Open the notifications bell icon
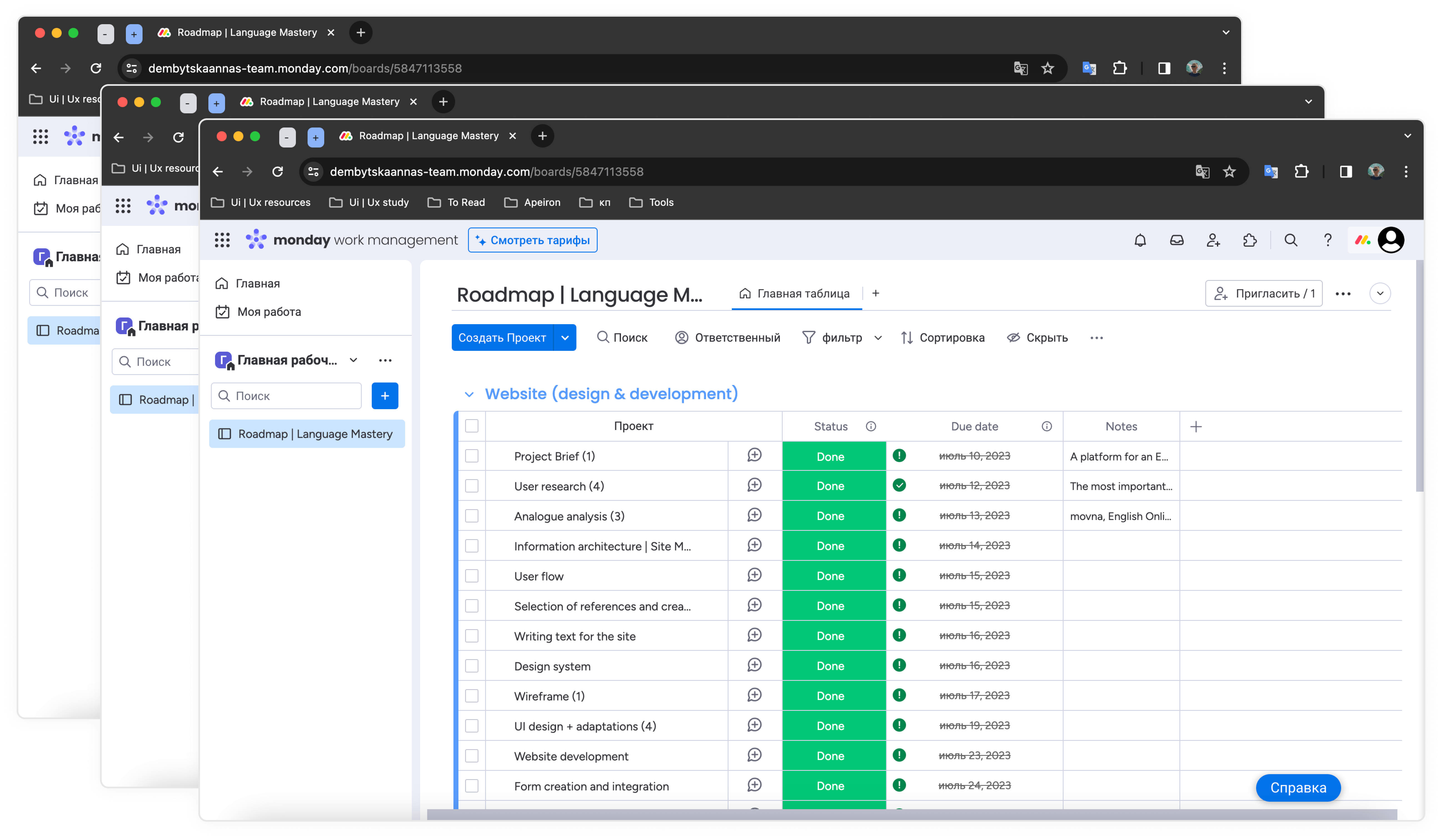Viewport: 1442px width, 840px height. point(1140,240)
